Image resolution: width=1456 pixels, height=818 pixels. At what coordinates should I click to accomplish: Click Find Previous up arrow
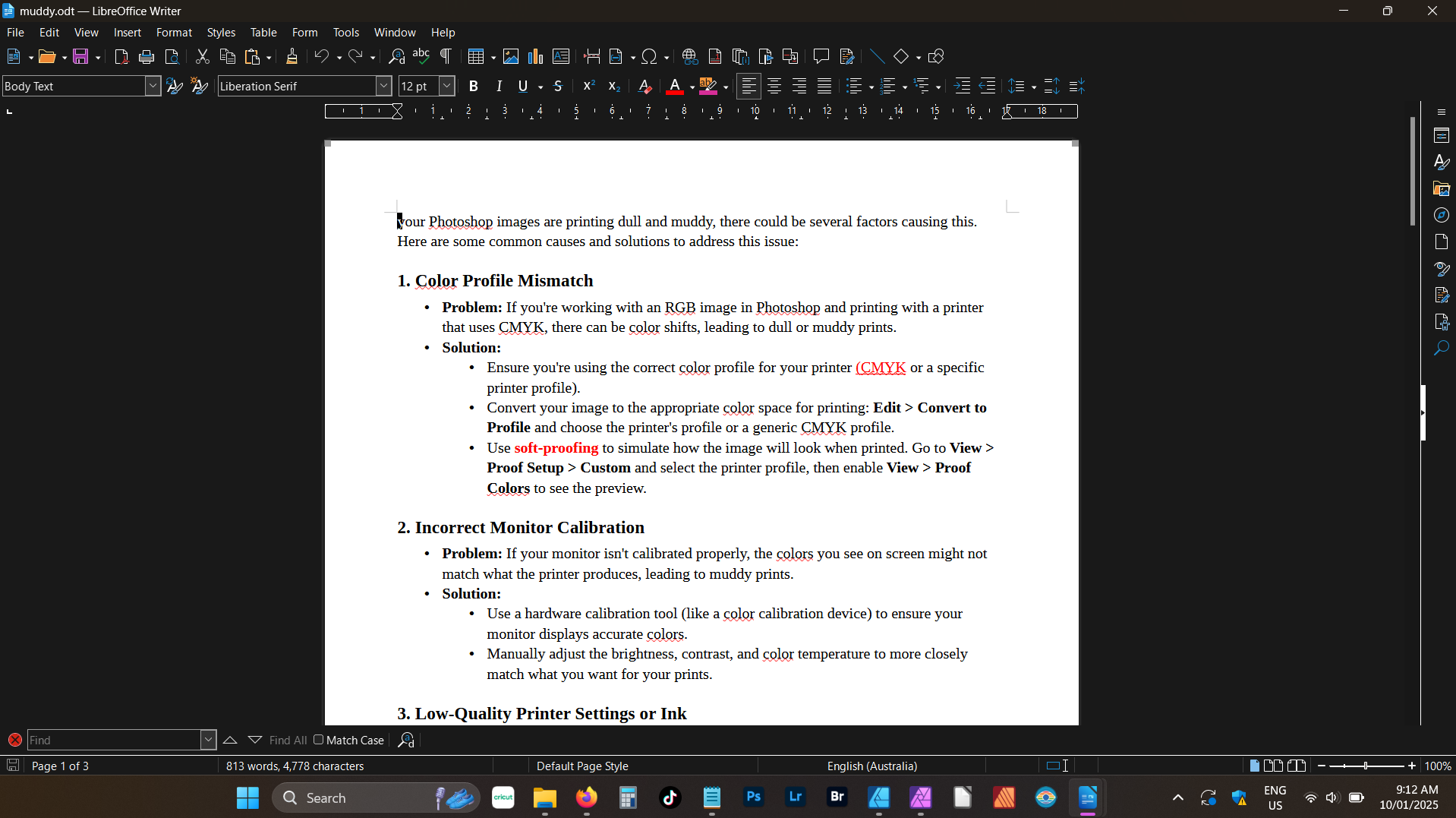click(230, 741)
